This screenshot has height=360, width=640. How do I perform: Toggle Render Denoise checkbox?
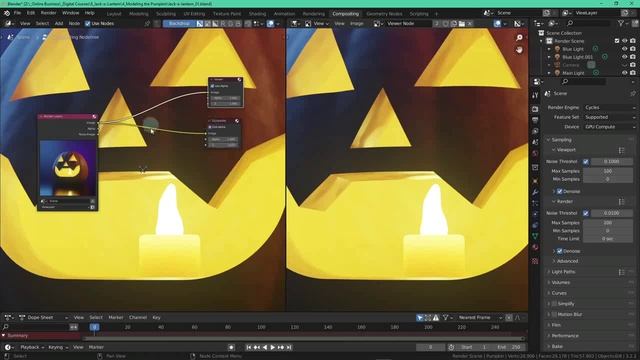click(x=560, y=251)
